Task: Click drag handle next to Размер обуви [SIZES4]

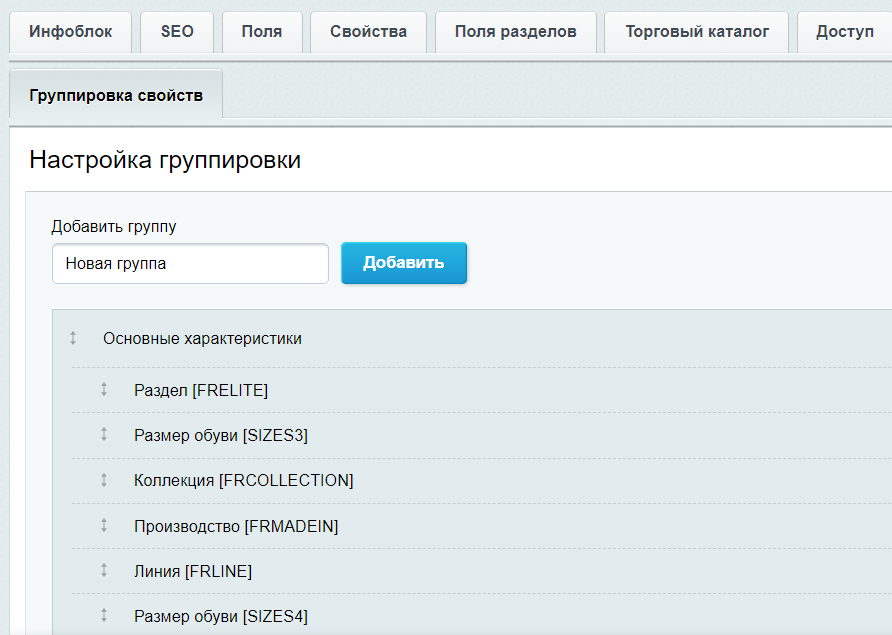Action: [x=103, y=616]
